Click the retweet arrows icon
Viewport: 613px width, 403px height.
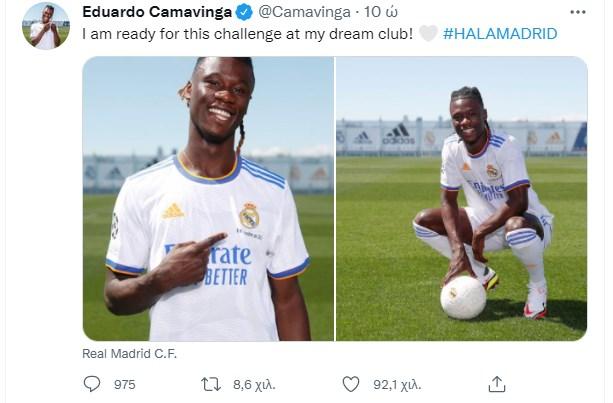[211, 384]
